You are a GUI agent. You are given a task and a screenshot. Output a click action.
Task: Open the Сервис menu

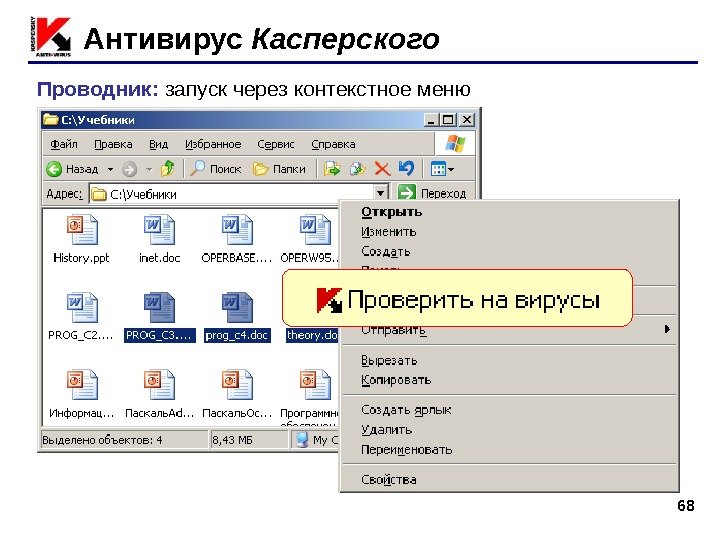(x=276, y=144)
